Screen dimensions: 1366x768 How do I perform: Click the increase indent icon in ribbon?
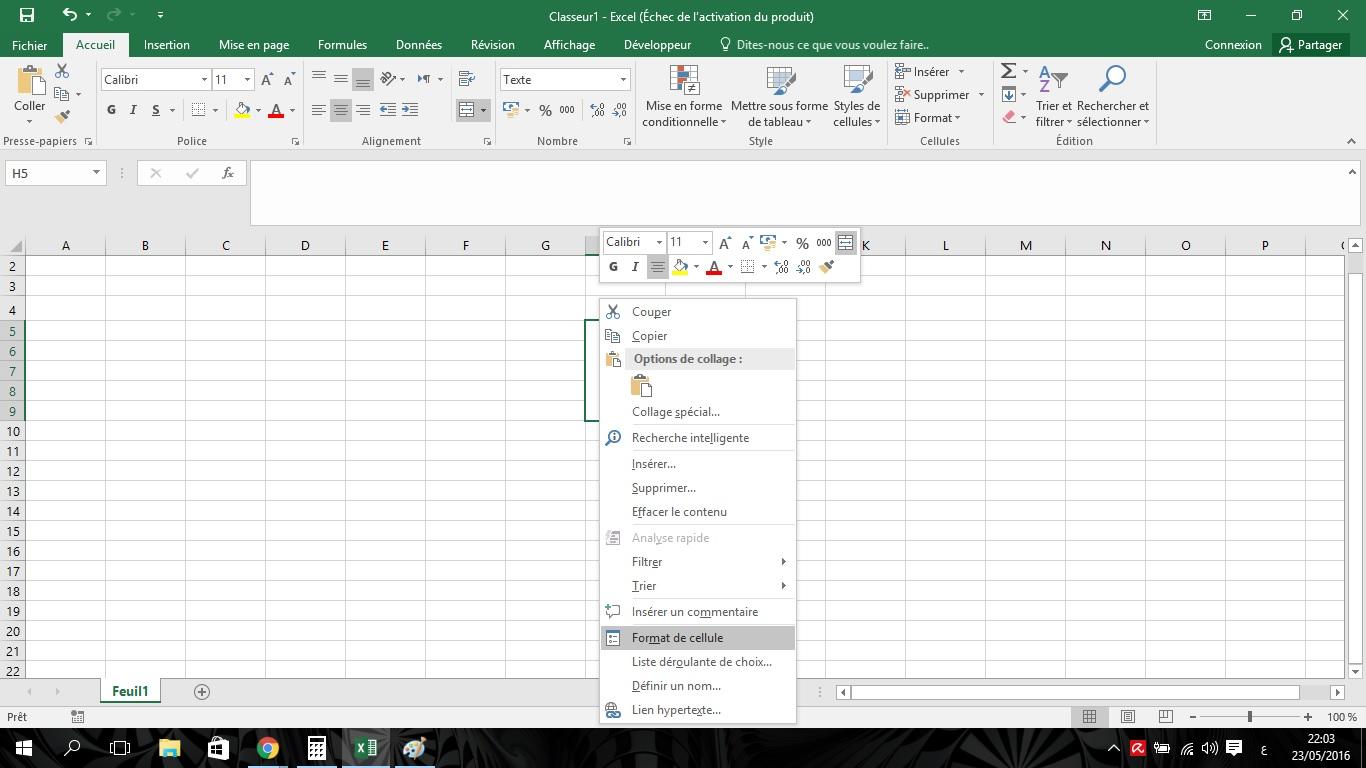[x=409, y=110]
